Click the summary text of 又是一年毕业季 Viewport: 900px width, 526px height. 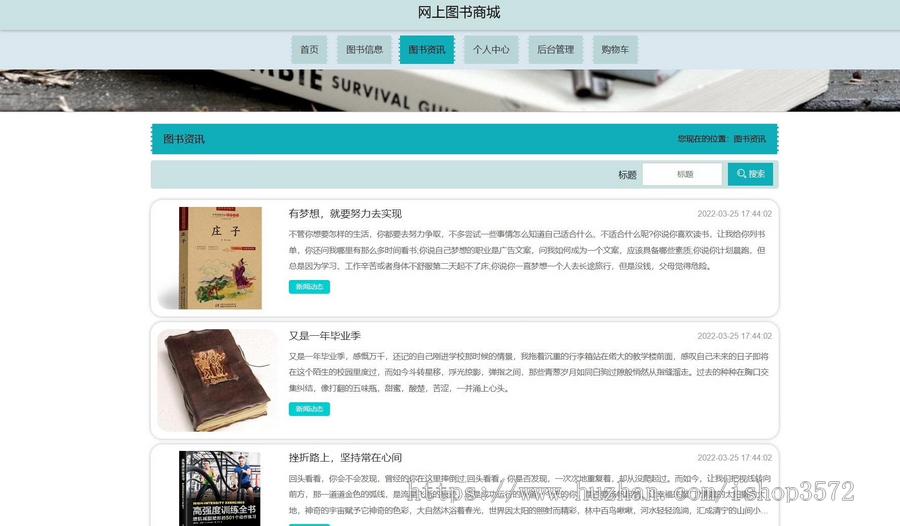(x=528, y=372)
